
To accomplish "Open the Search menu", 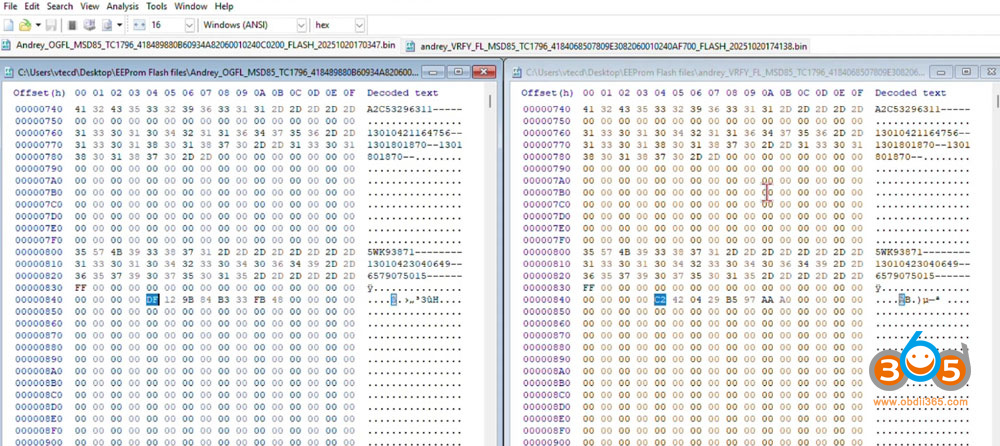I will 59,6.
